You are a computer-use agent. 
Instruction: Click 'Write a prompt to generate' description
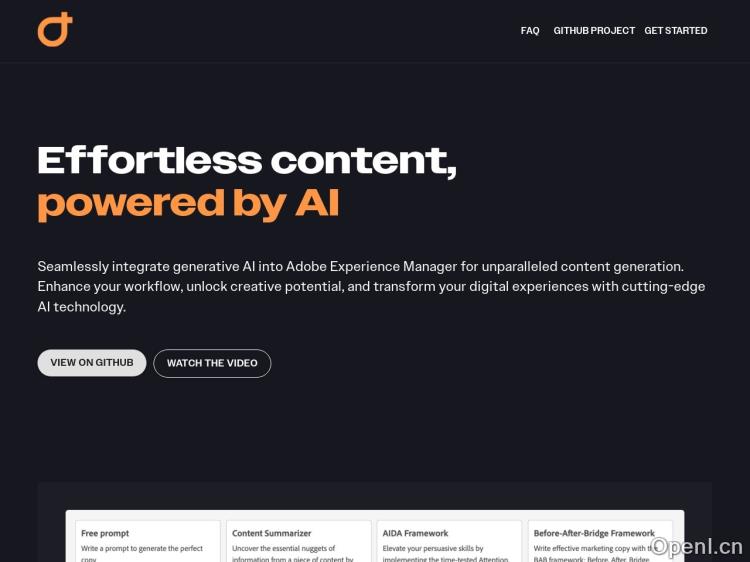click(142, 548)
